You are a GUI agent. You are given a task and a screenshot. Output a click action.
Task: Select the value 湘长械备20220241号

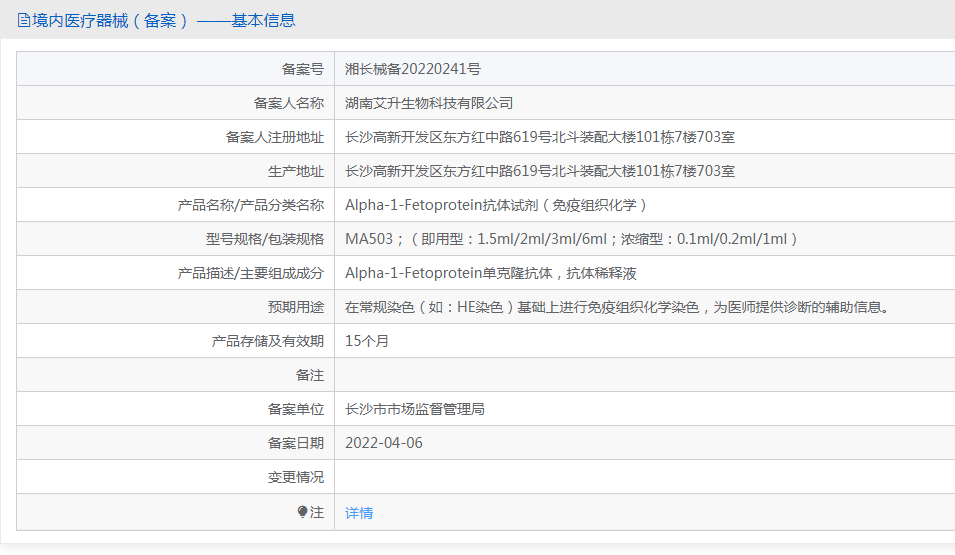click(412, 69)
